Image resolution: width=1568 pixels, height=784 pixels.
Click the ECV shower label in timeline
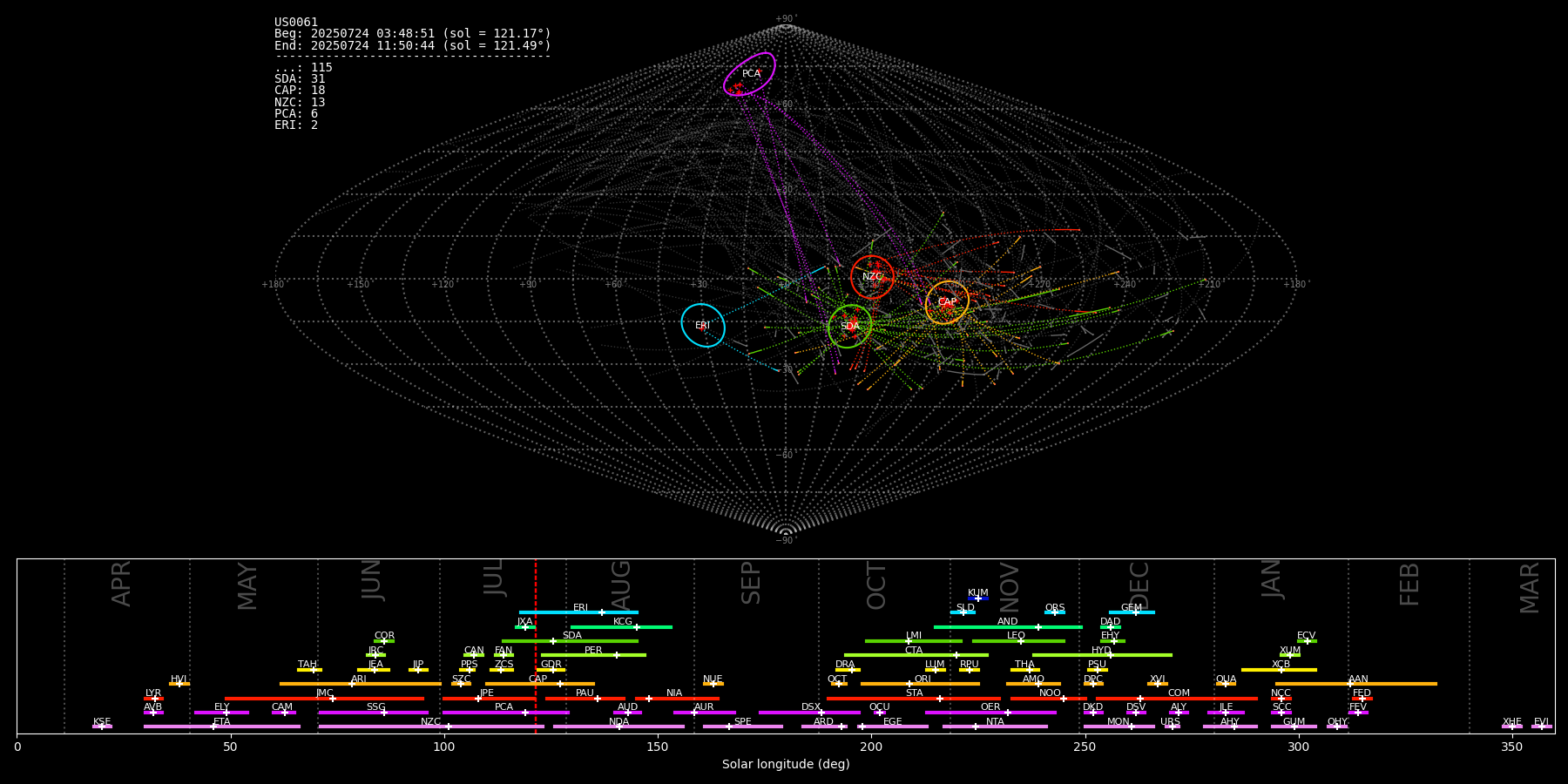tap(1306, 636)
